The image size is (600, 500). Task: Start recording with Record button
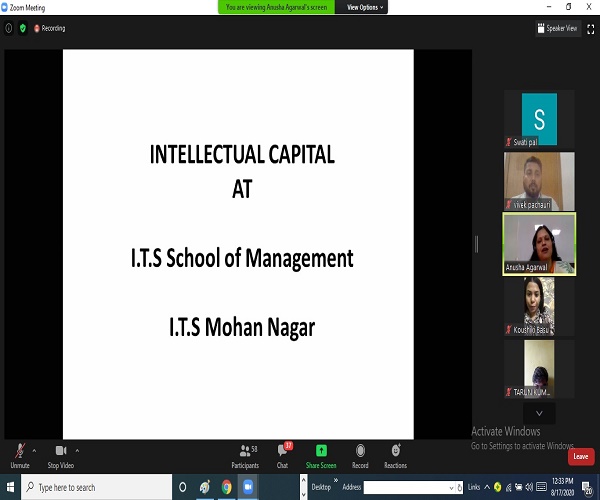pyautogui.click(x=360, y=456)
